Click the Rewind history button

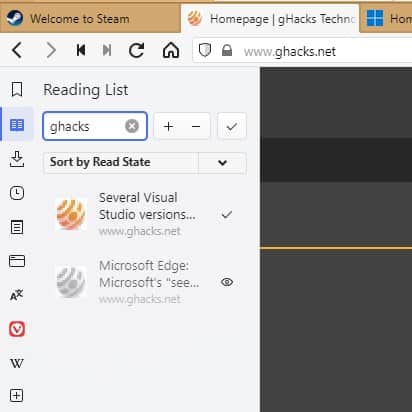(81, 51)
